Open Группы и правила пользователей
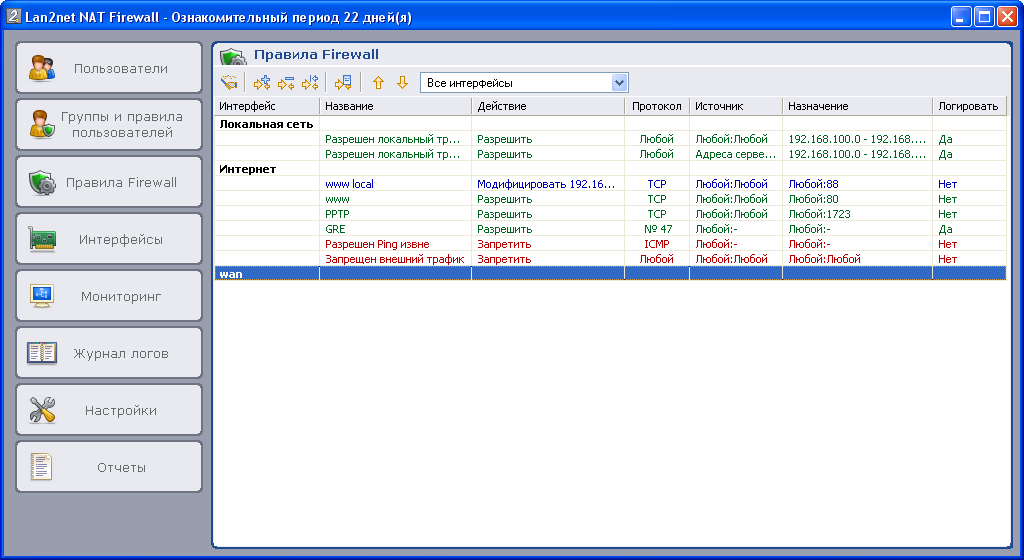 point(109,125)
